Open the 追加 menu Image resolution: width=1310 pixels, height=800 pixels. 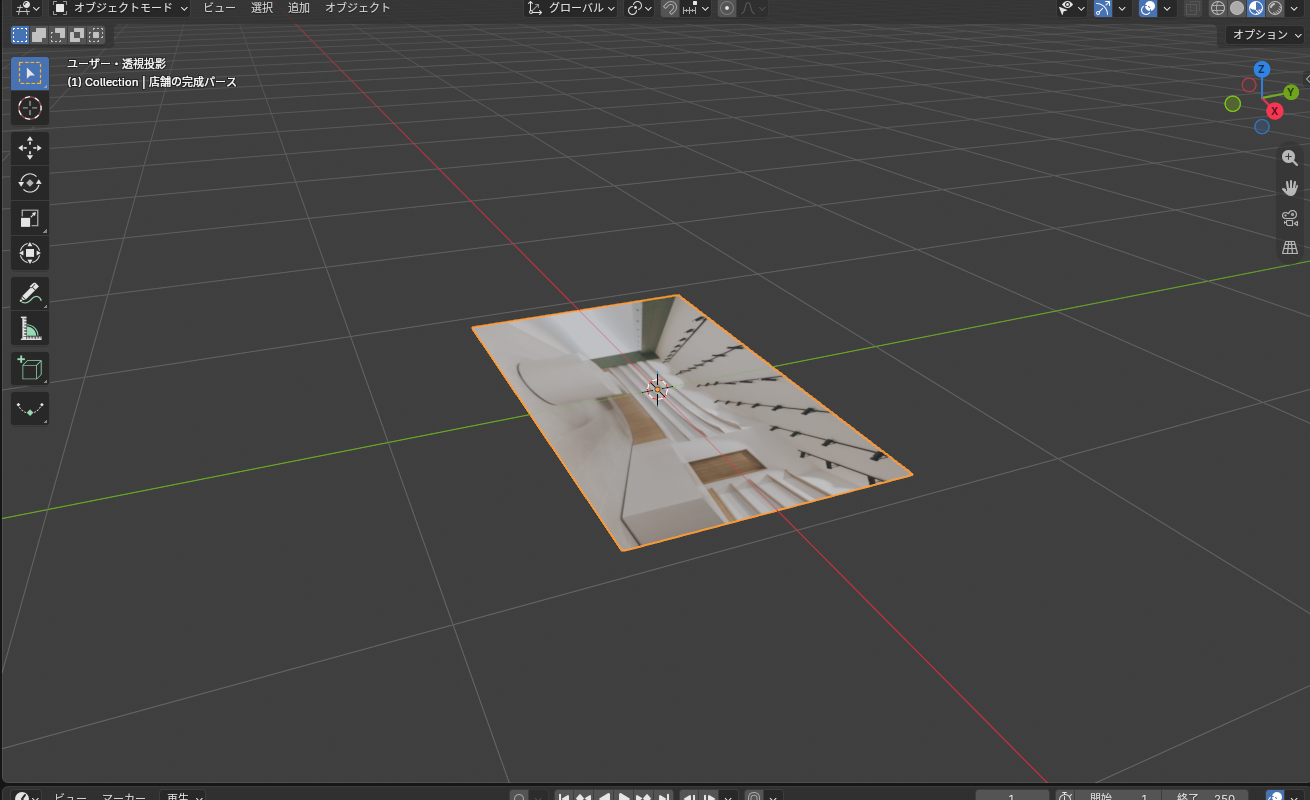[298, 8]
